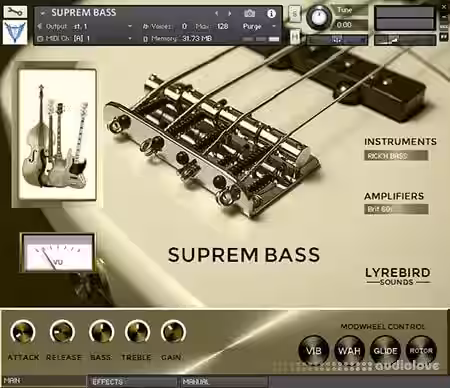Screen dimensions: 450x388
Task: Click the Lyrebird Sounds logo
Action: click(x=398, y=276)
